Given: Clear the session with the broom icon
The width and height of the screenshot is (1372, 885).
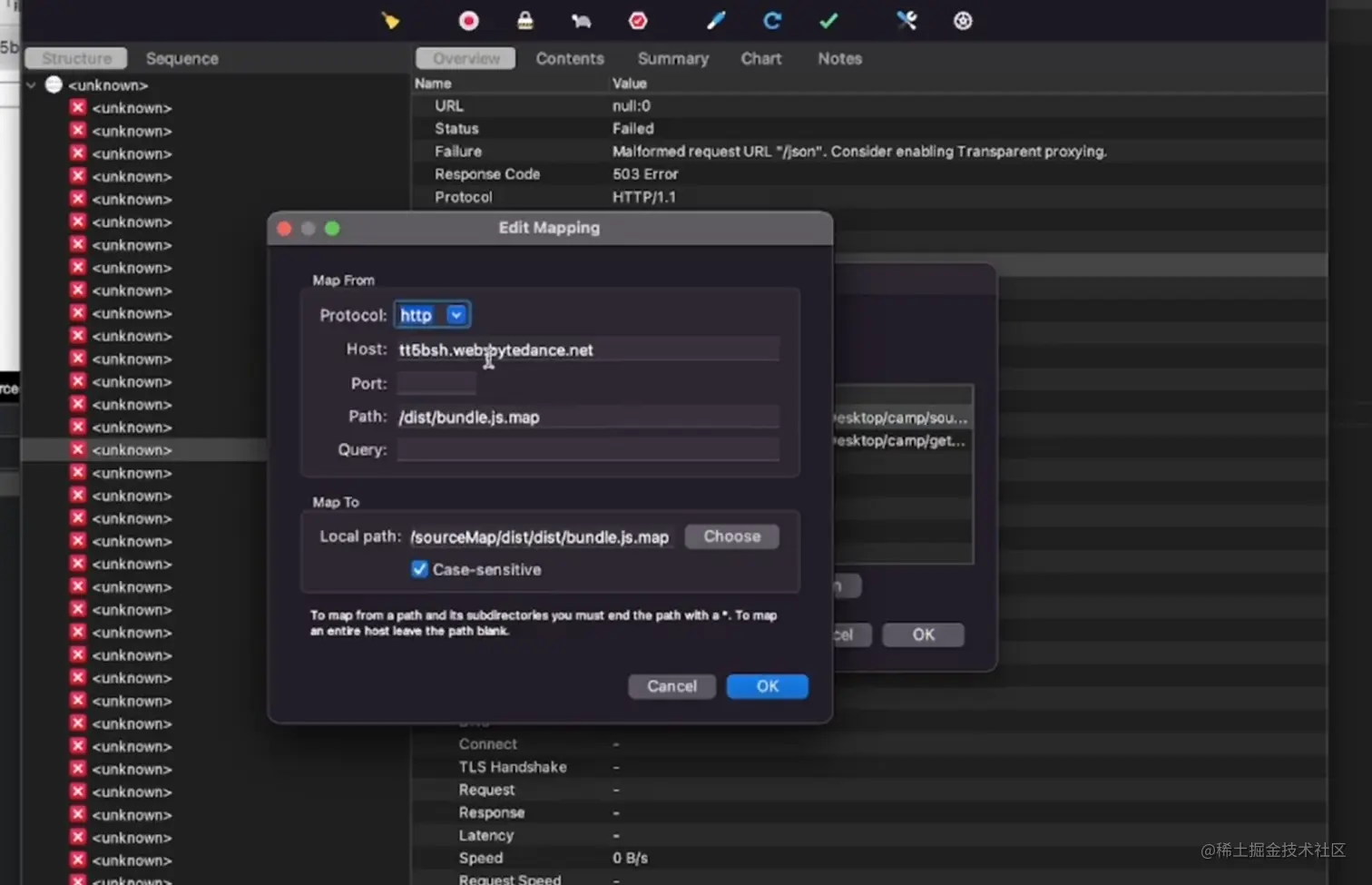Looking at the screenshot, I should tap(390, 20).
